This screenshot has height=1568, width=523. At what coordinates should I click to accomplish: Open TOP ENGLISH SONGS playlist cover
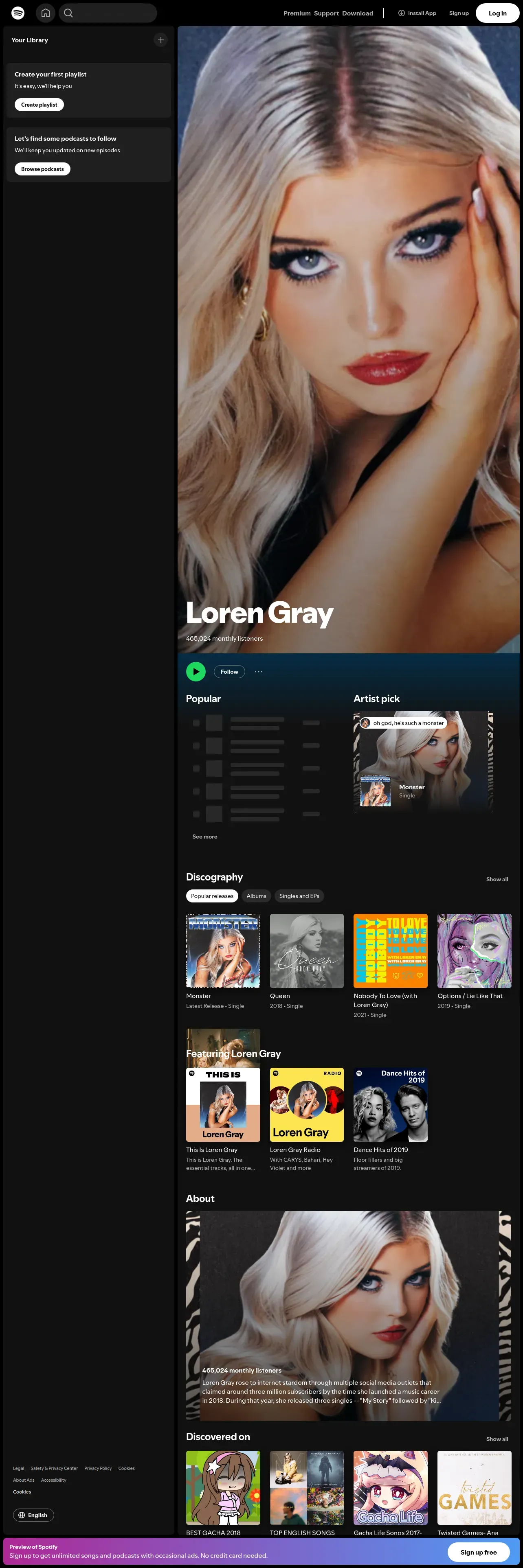click(x=307, y=1488)
